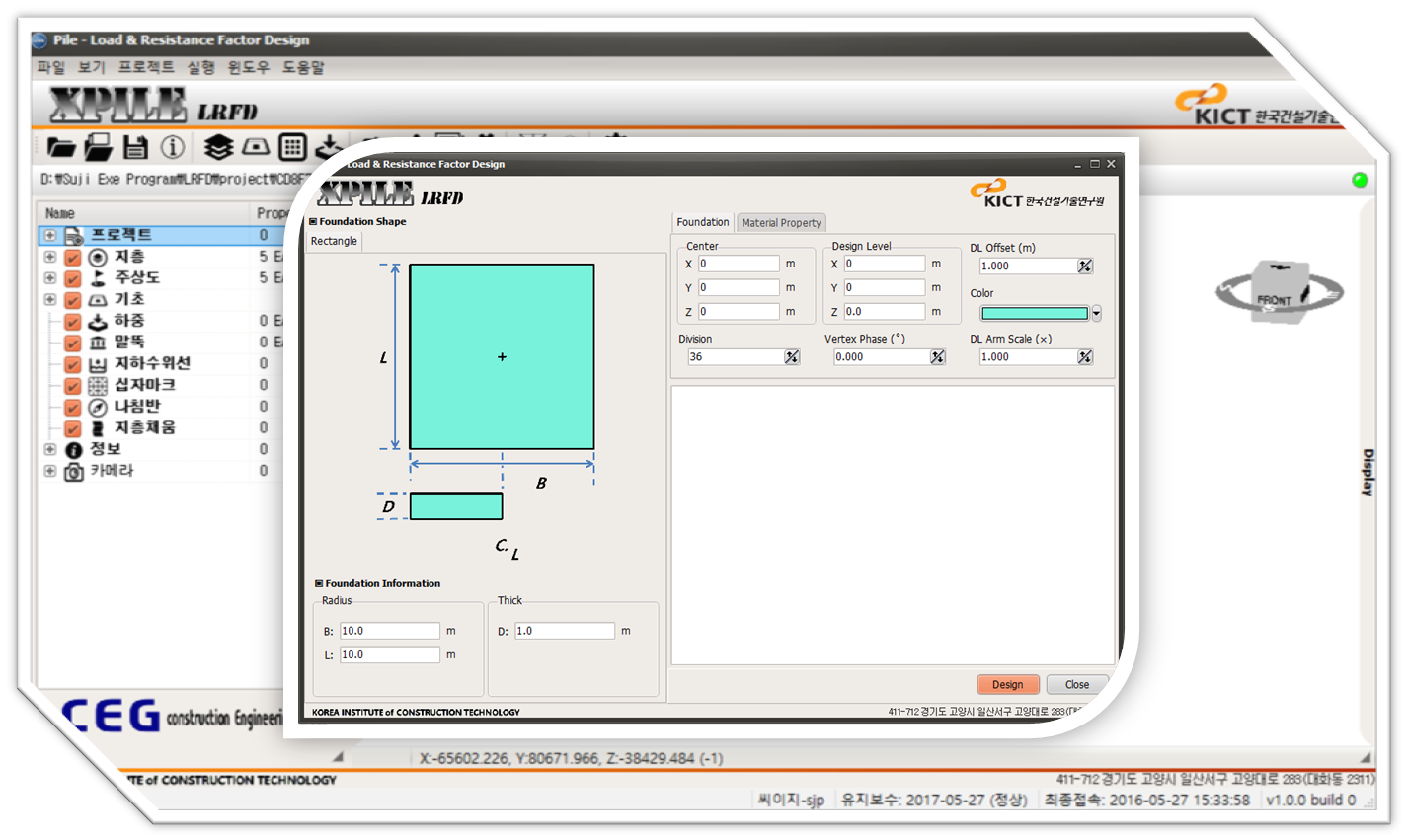Click the cyan Color swatch
1407x840 pixels.
(1035, 314)
